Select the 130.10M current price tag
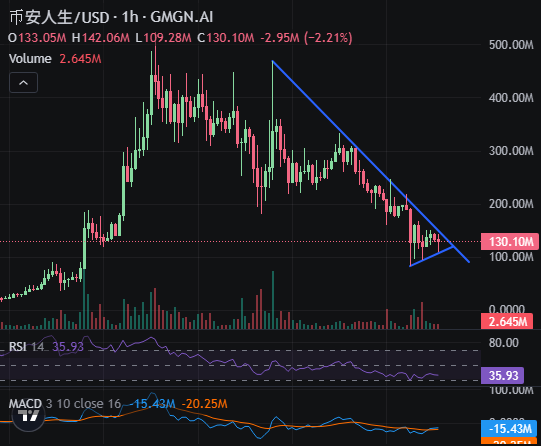The image size is (541, 446). click(510, 241)
